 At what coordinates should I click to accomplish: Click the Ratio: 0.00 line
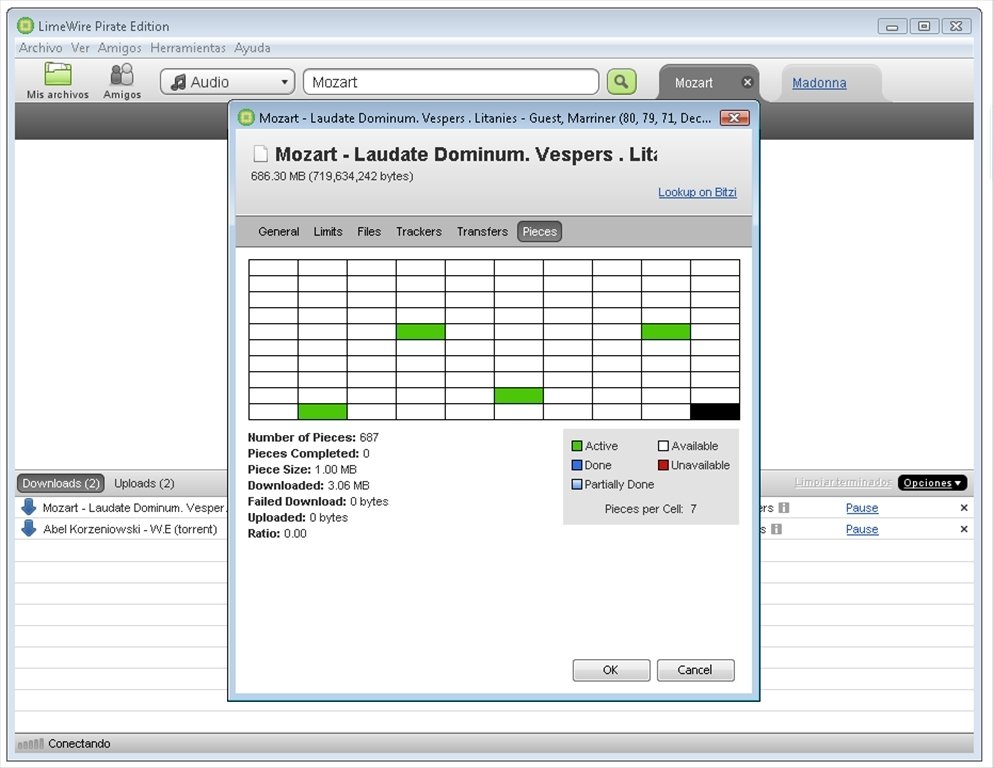[x=277, y=534]
